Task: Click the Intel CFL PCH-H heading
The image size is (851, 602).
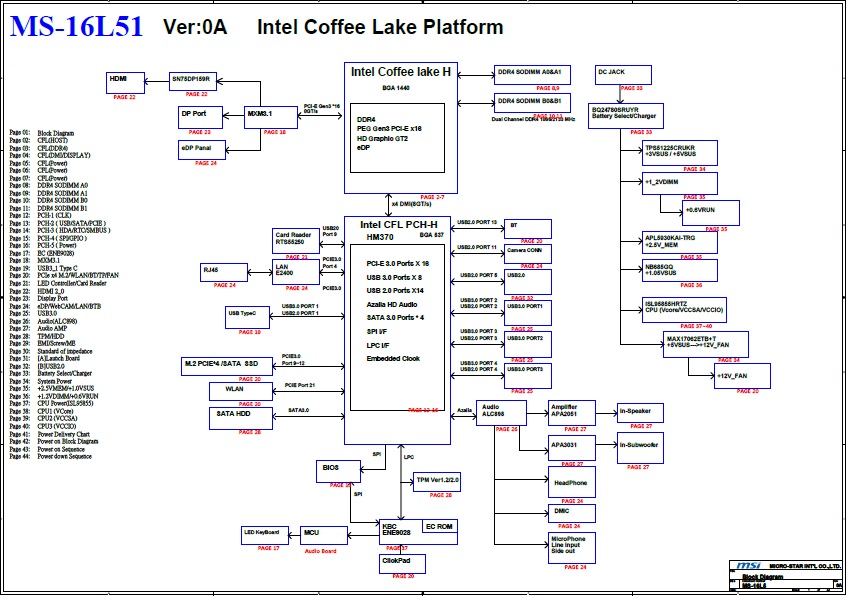Action: pos(398,225)
